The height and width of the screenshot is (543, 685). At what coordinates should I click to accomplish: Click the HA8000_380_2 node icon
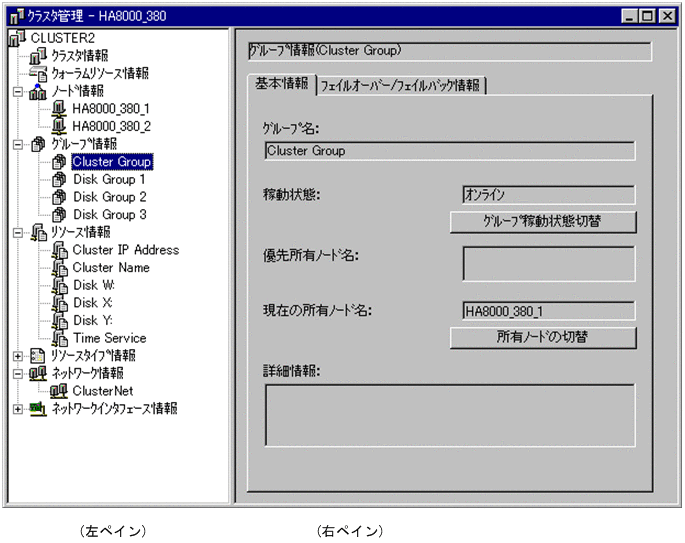(x=59, y=126)
